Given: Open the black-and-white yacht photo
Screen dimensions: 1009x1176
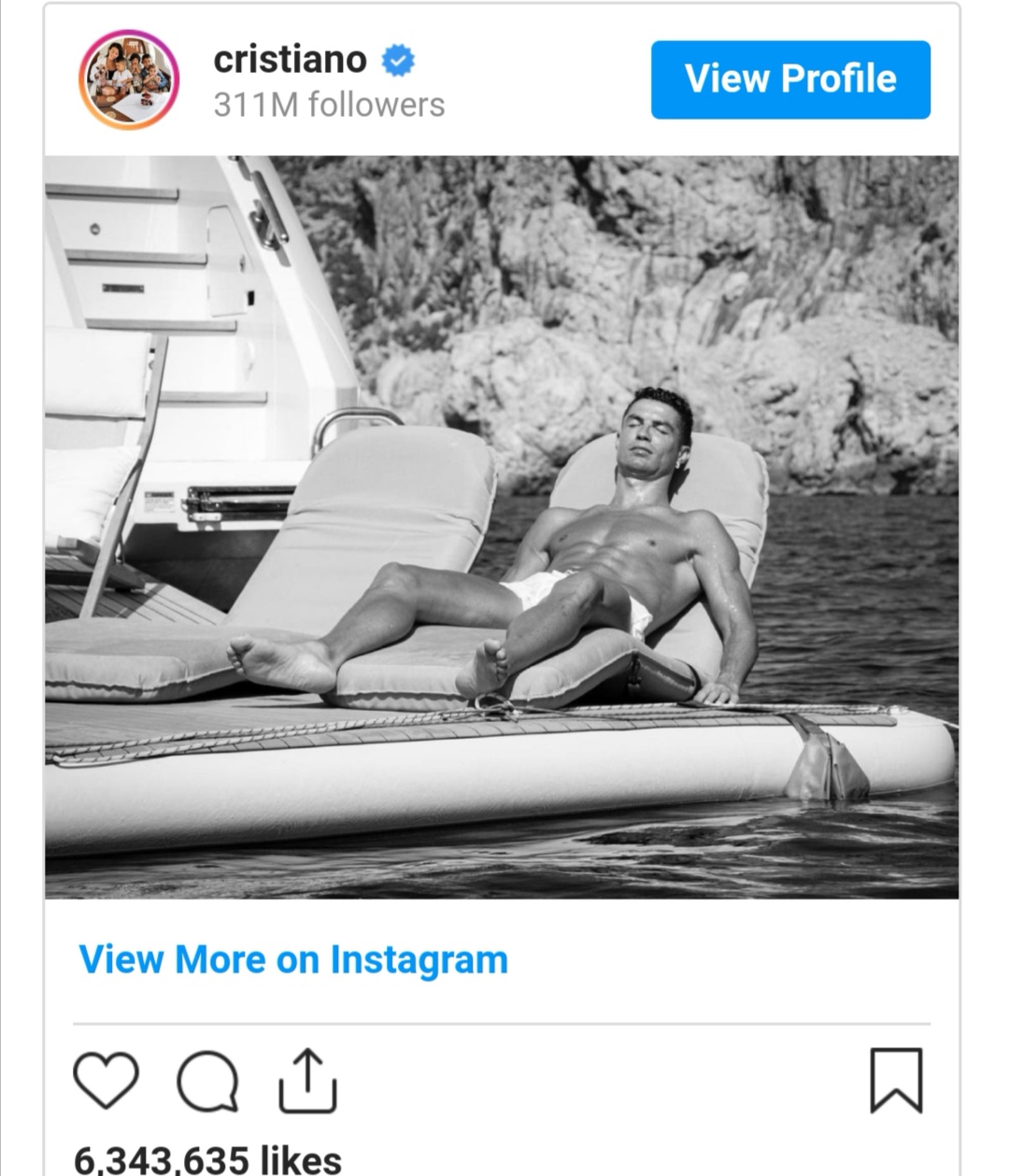Looking at the screenshot, I should pyautogui.click(x=502, y=527).
